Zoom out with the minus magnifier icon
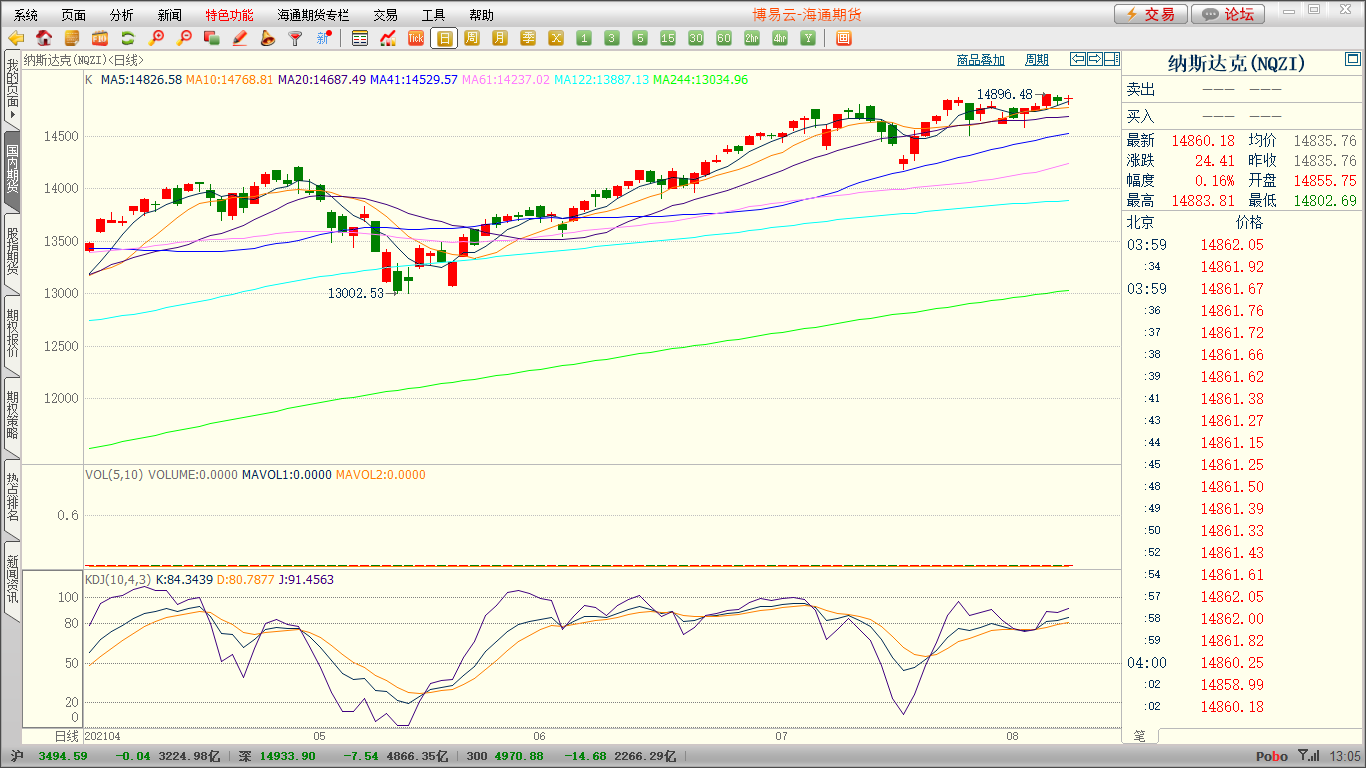Image resolution: width=1366 pixels, height=768 pixels. click(184, 38)
